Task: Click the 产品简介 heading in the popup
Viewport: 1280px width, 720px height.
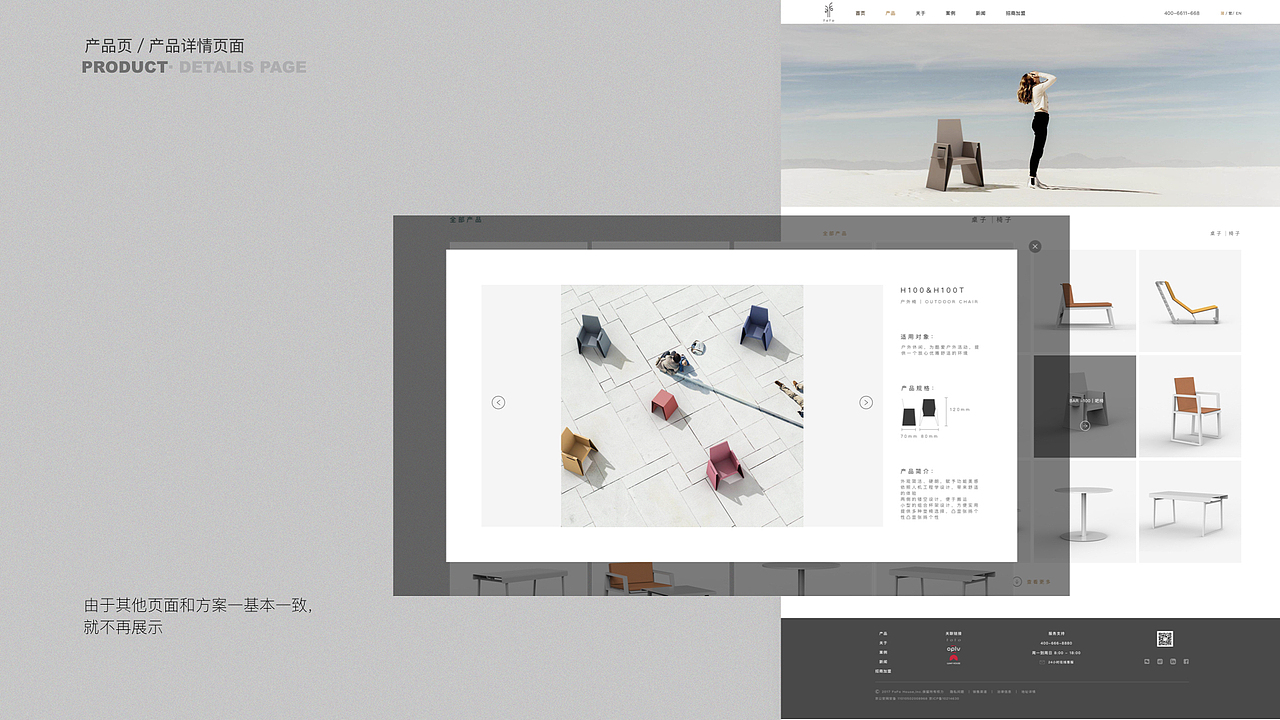Action: 917,470
